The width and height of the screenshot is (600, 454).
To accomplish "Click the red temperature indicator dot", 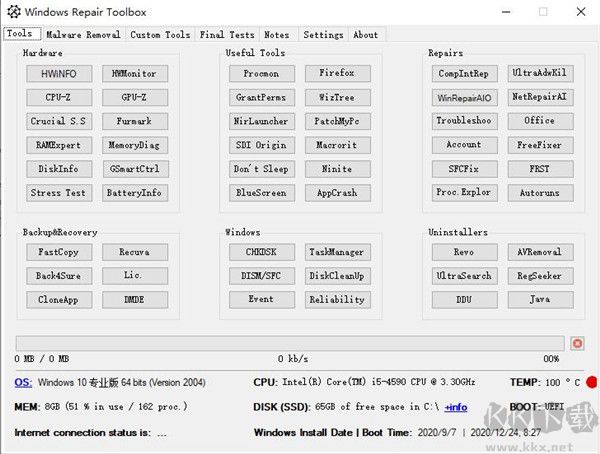I will tap(592, 382).
